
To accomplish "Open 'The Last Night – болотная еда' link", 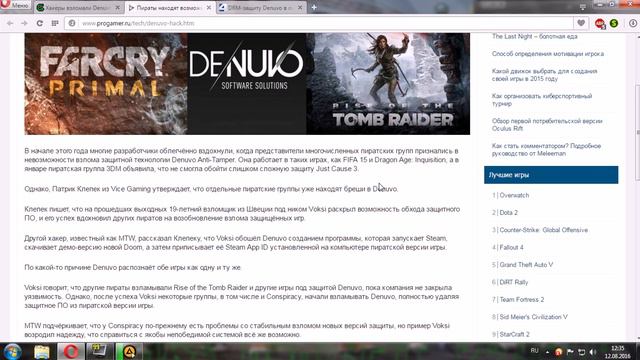I will pyautogui.click(x=534, y=36).
